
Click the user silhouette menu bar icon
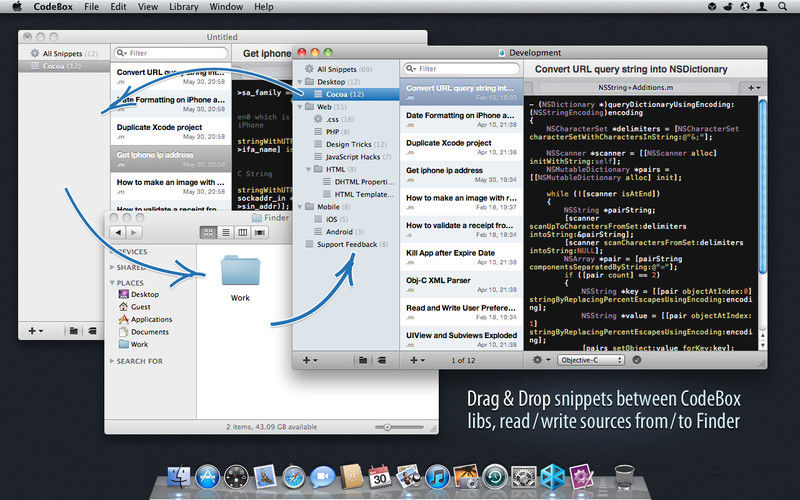click(762, 7)
